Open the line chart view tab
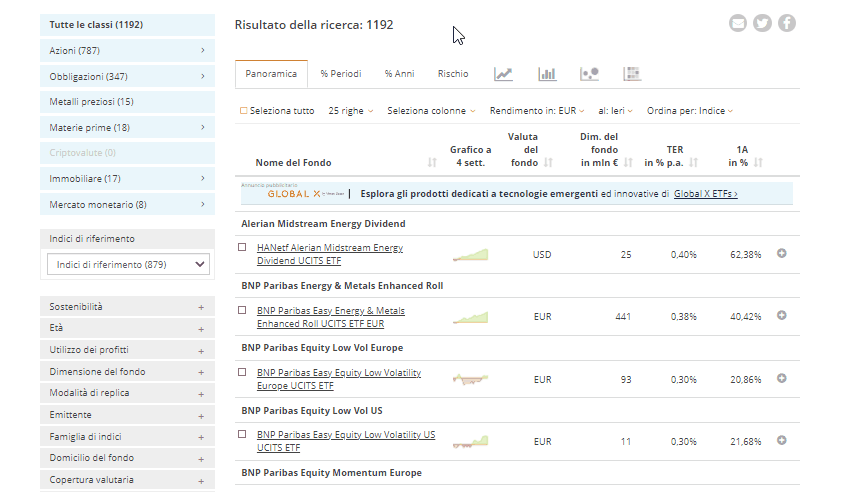 [503, 74]
